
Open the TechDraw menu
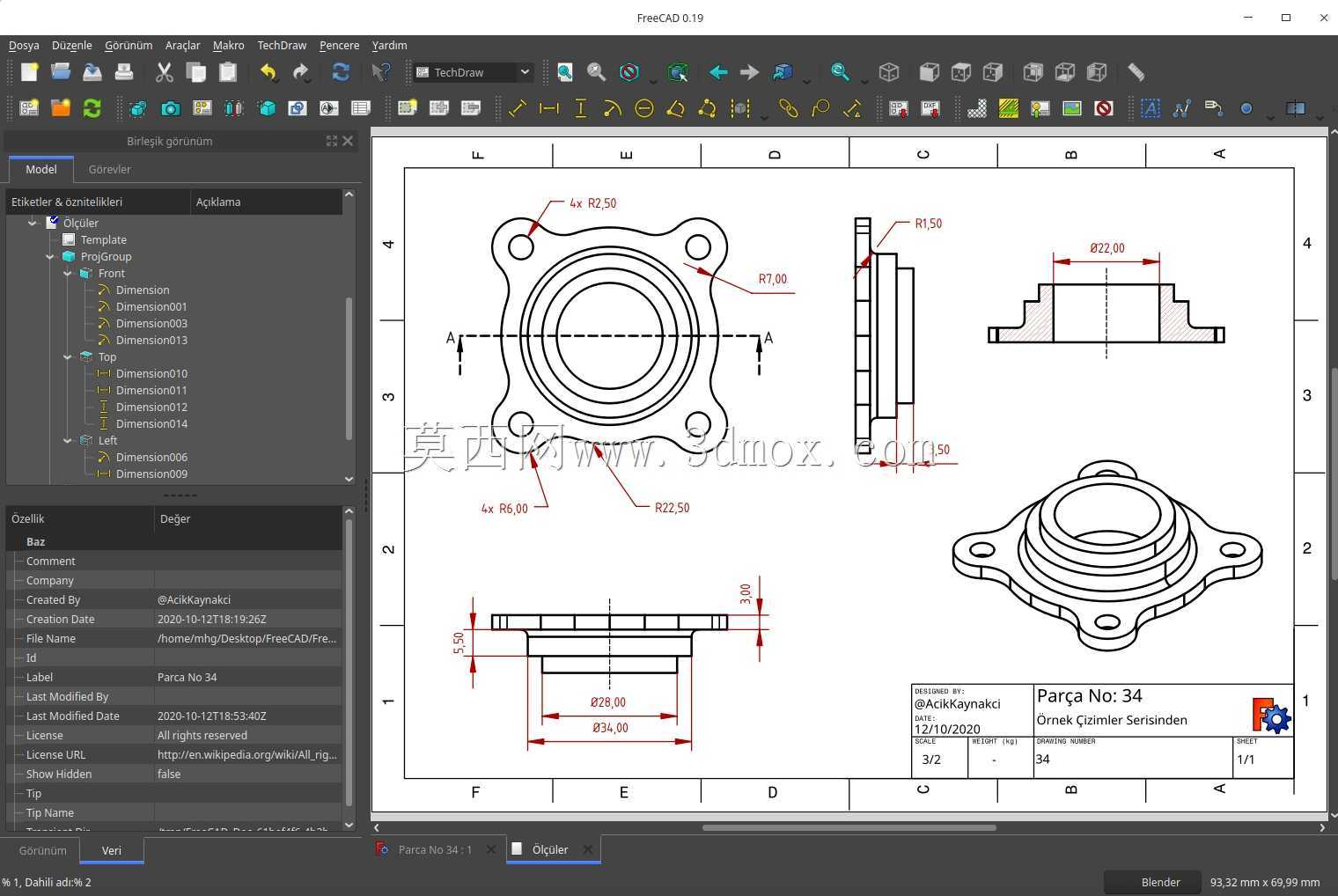pyautogui.click(x=282, y=45)
